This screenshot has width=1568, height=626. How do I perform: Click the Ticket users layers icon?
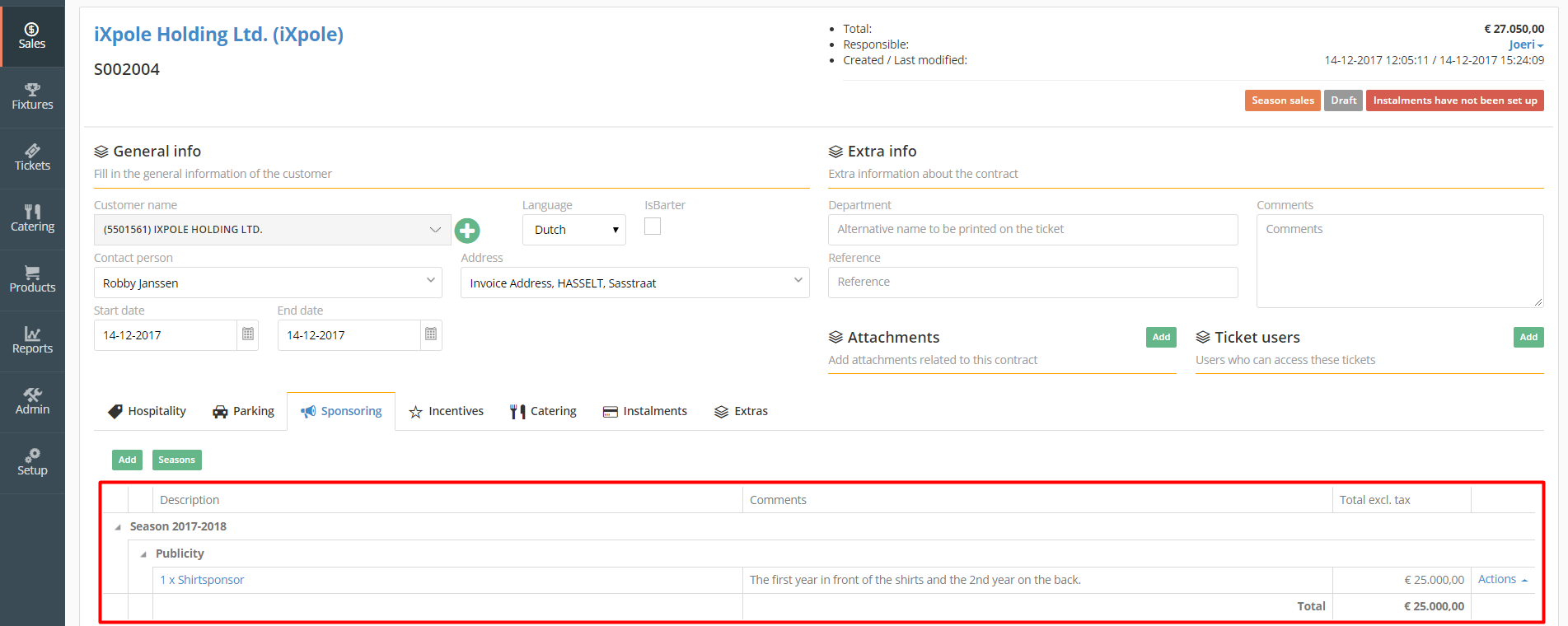1203,338
